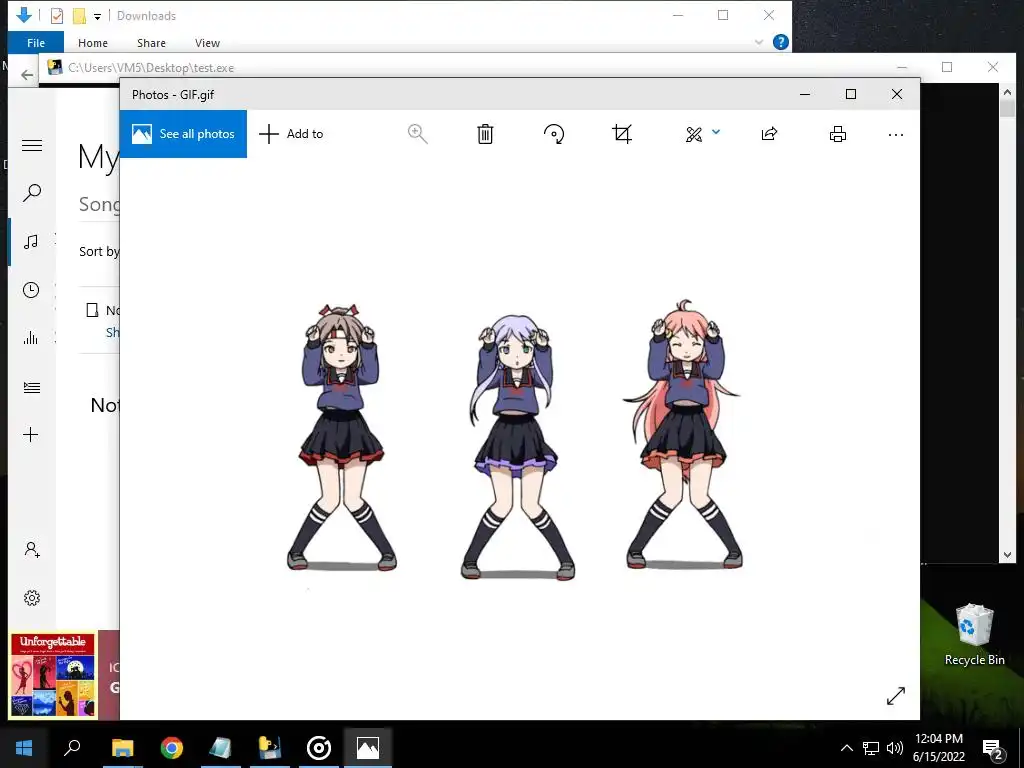Click the Sort by label in Groove
This screenshot has height=768, width=1024.
coord(99,251)
